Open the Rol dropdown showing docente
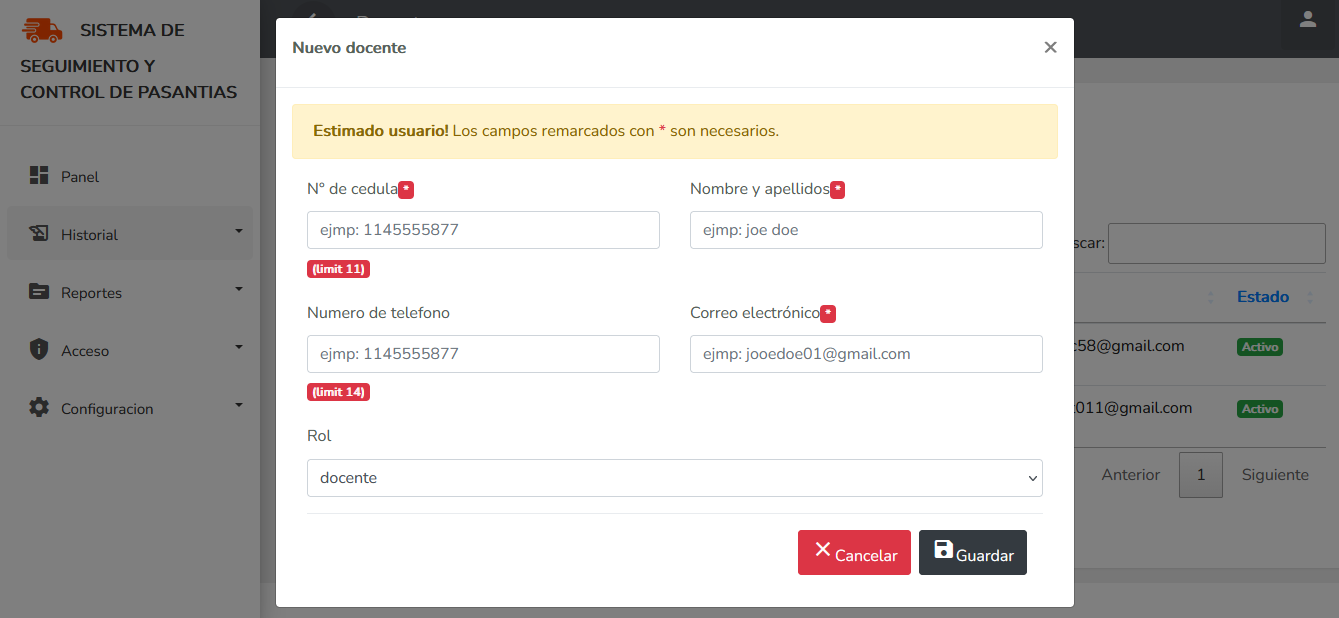 (x=674, y=478)
